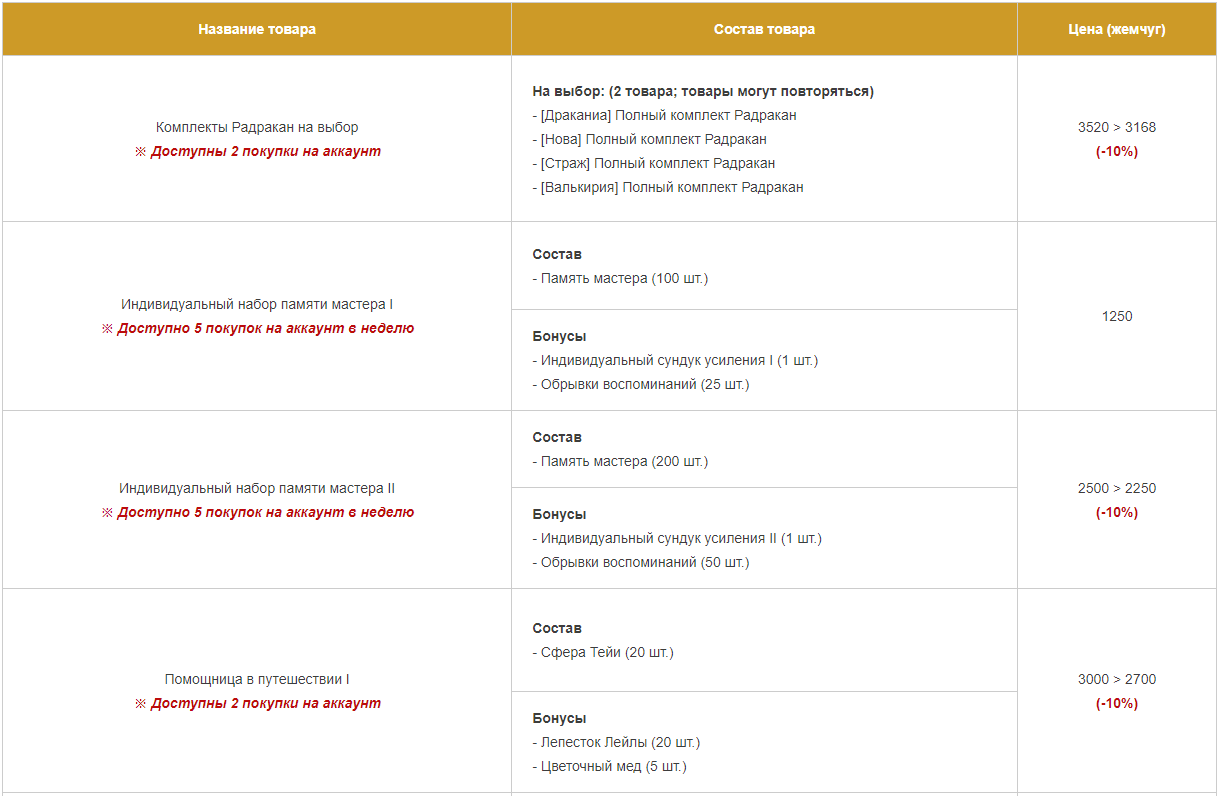Click the 'Цена (жемчуг)' column header
Screen dimensions: 1219x796
(x=1117, y=29)
